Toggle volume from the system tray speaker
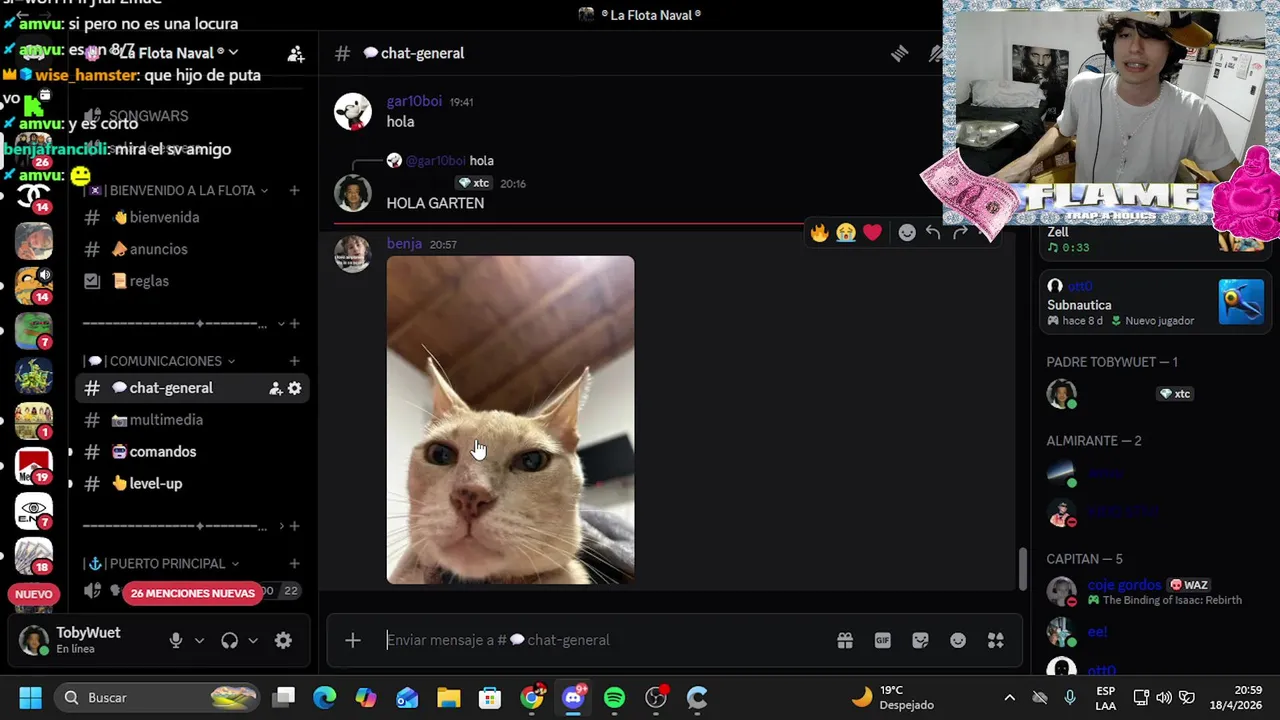This screenshot has width=1280, height=720. [1164, 697]
